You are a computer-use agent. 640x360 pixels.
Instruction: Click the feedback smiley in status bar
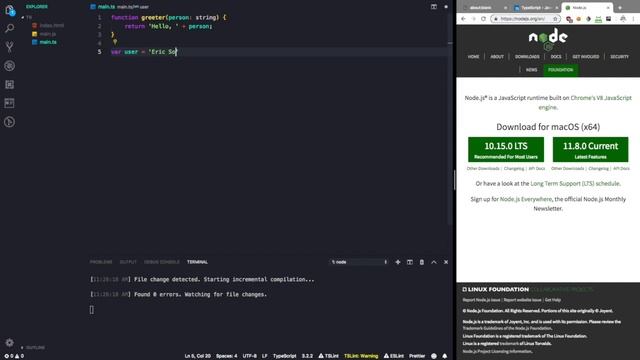click(x=433, y=356)
